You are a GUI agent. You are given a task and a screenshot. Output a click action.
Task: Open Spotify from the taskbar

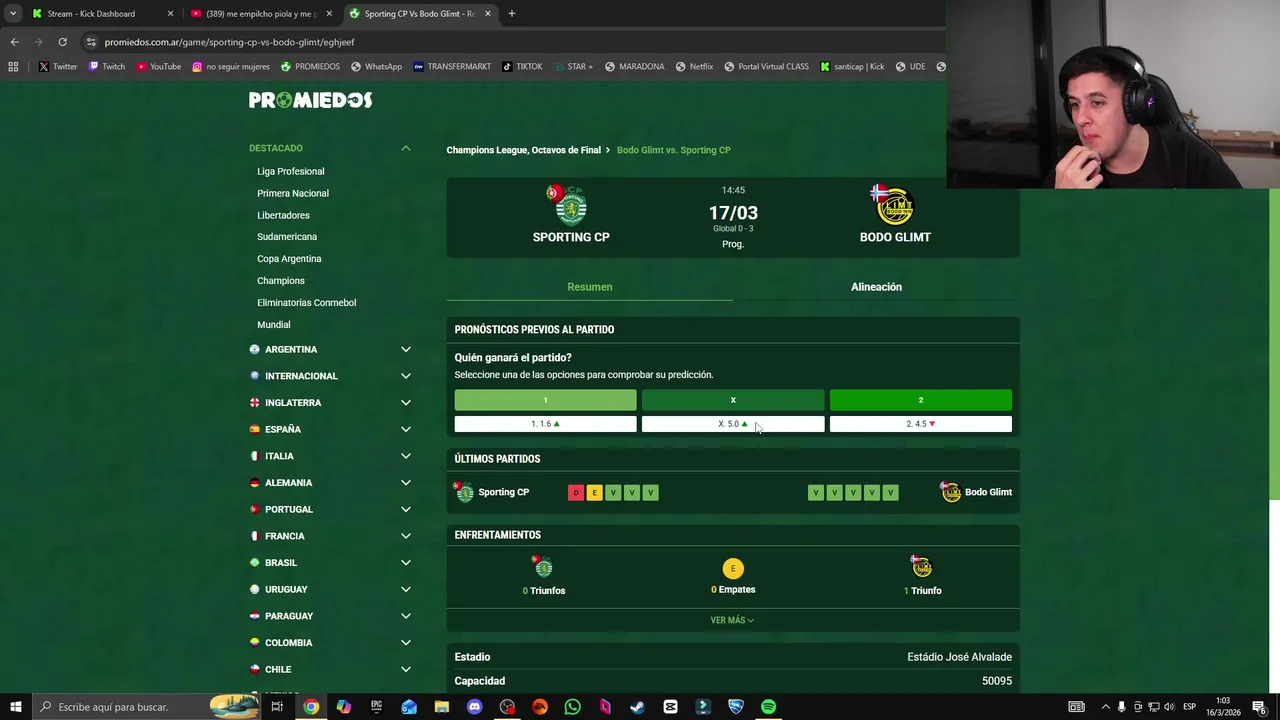click(768, 707)
